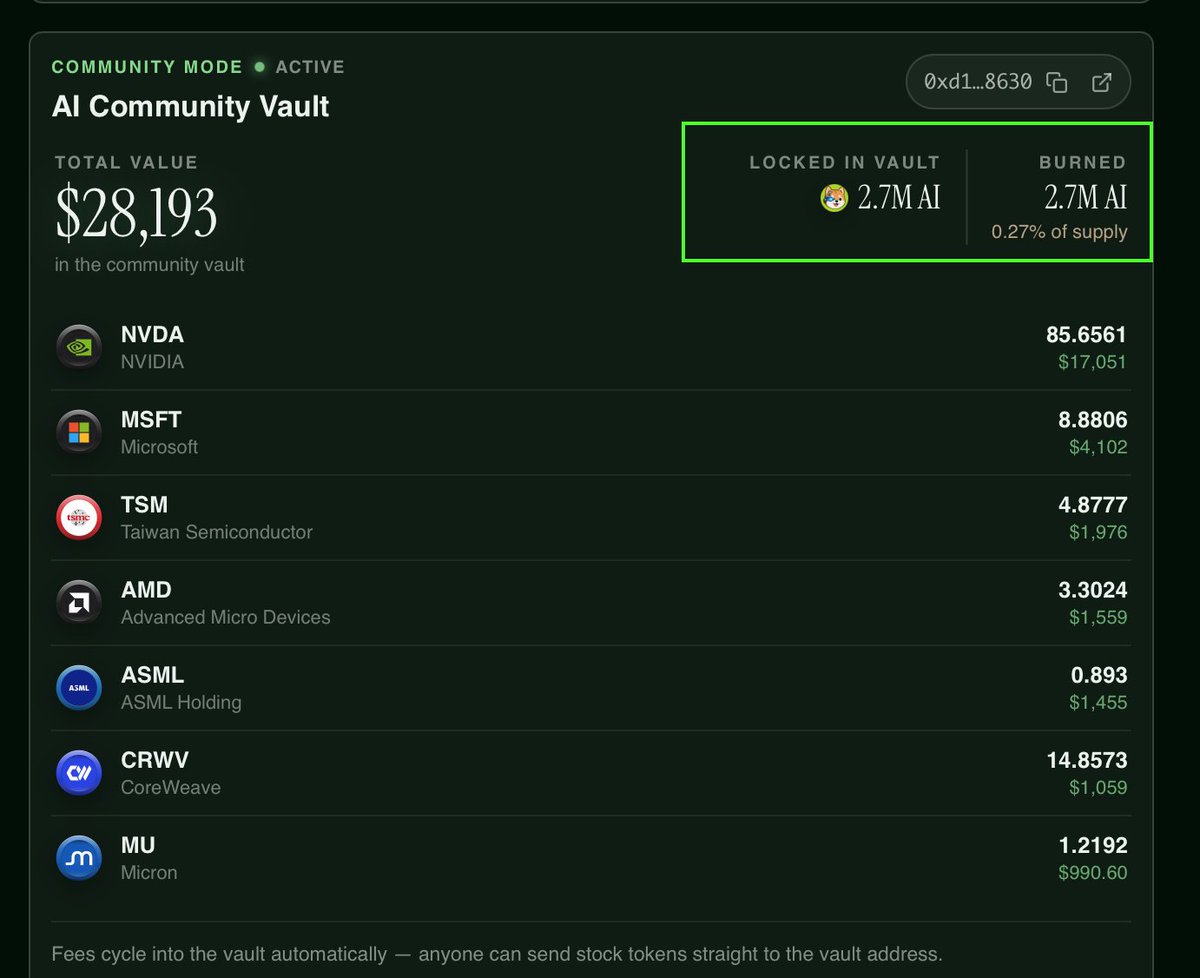The height and width of the screenshot is (978, 1200).
Task: Click CRWV value $1,059
Action: point(1097,787)
